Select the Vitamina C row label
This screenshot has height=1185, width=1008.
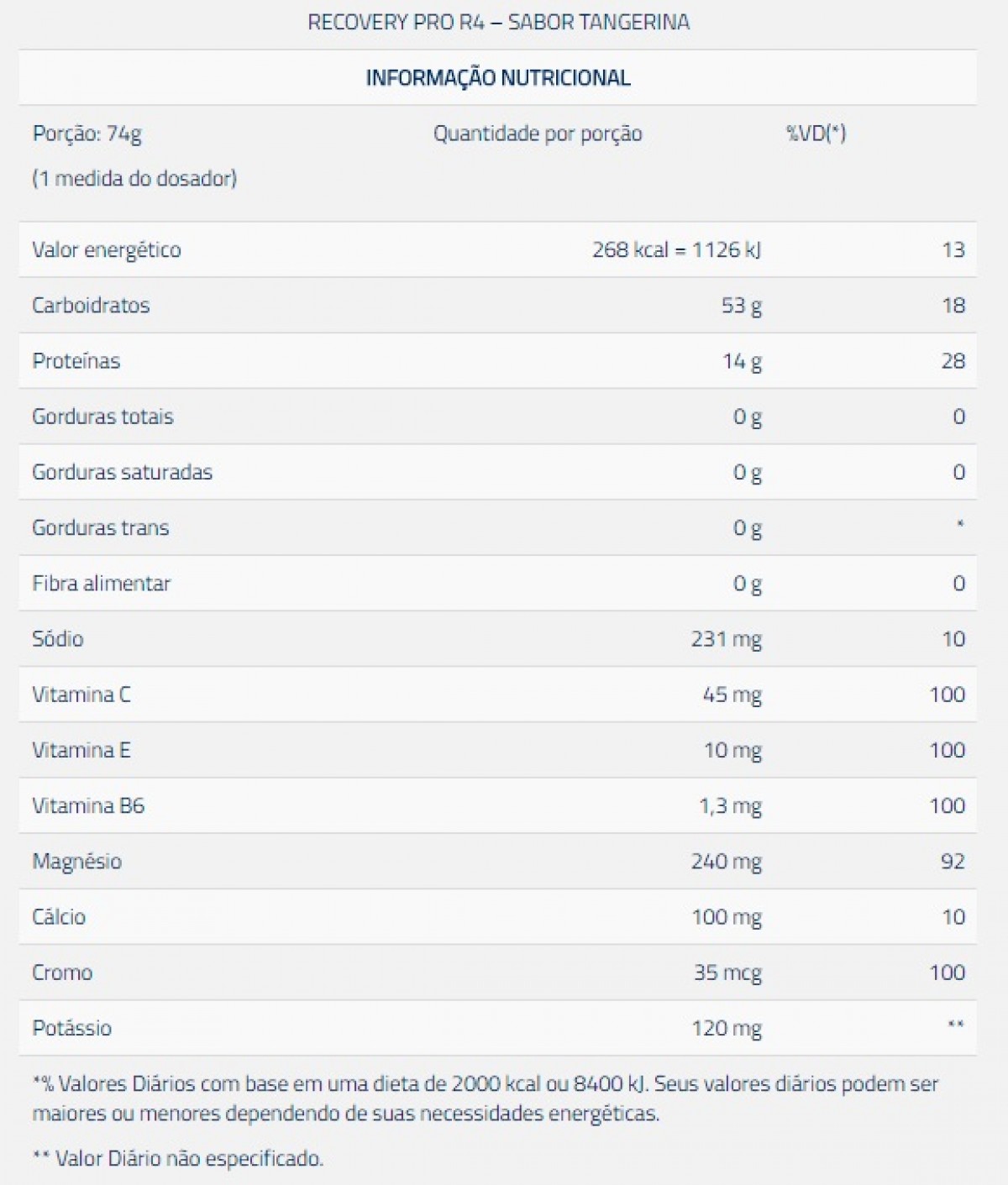[x=81, y=695]
